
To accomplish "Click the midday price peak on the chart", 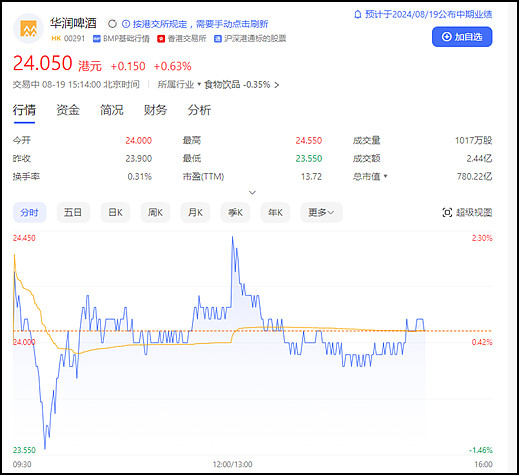I will 232,237.
